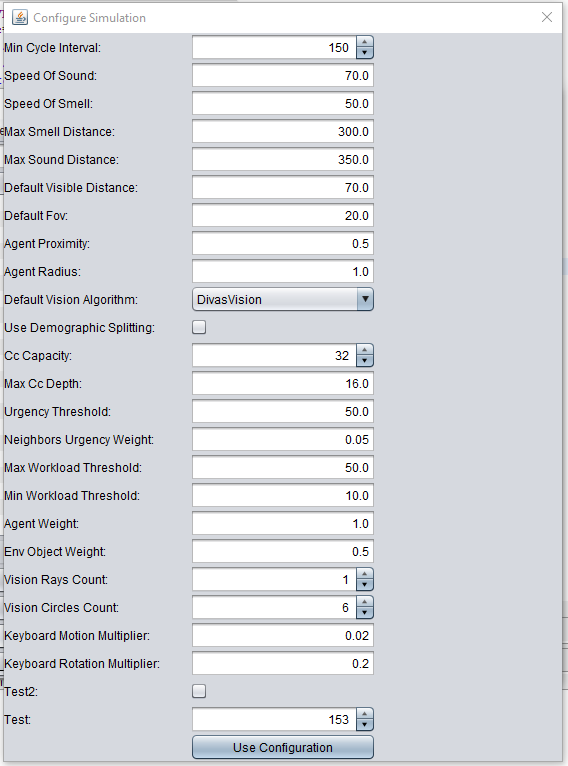Focus the Speed Of Sound field
This screenshot has height=766, width=568.
[283, 76]
